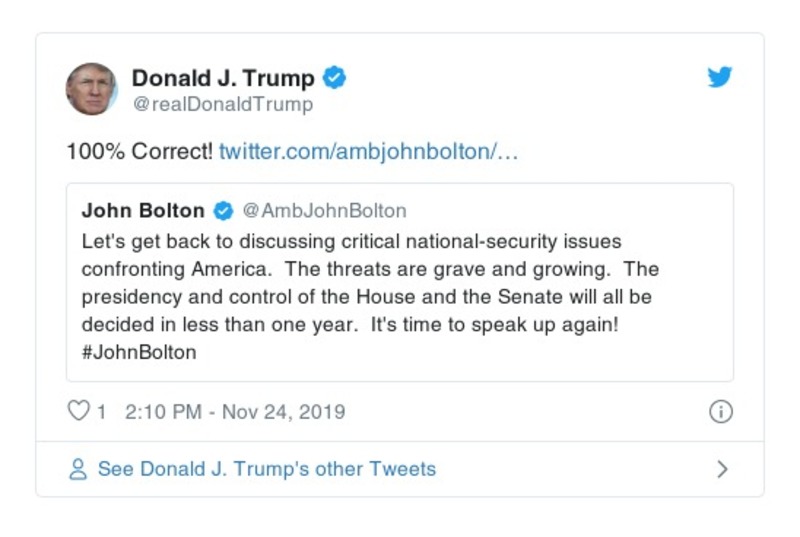Click the "100% Correct!" tweet text
This screenshot has height=537, width=800.
[x=139, y=152]
